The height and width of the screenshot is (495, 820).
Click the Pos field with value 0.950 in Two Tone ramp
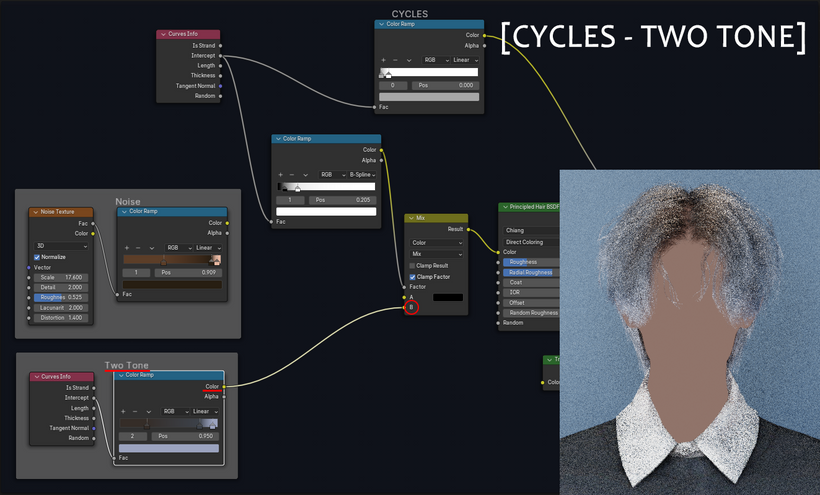[185, 436]
